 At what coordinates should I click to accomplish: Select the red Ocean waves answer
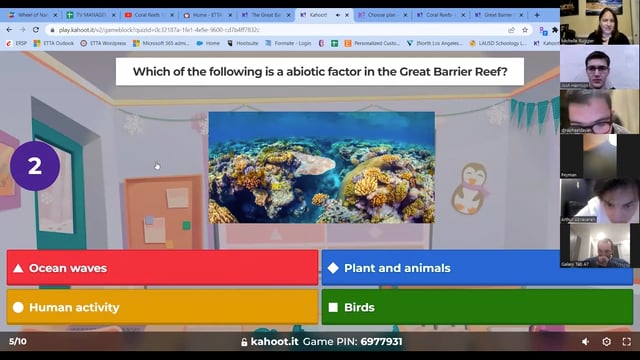[x=162, y=268]
